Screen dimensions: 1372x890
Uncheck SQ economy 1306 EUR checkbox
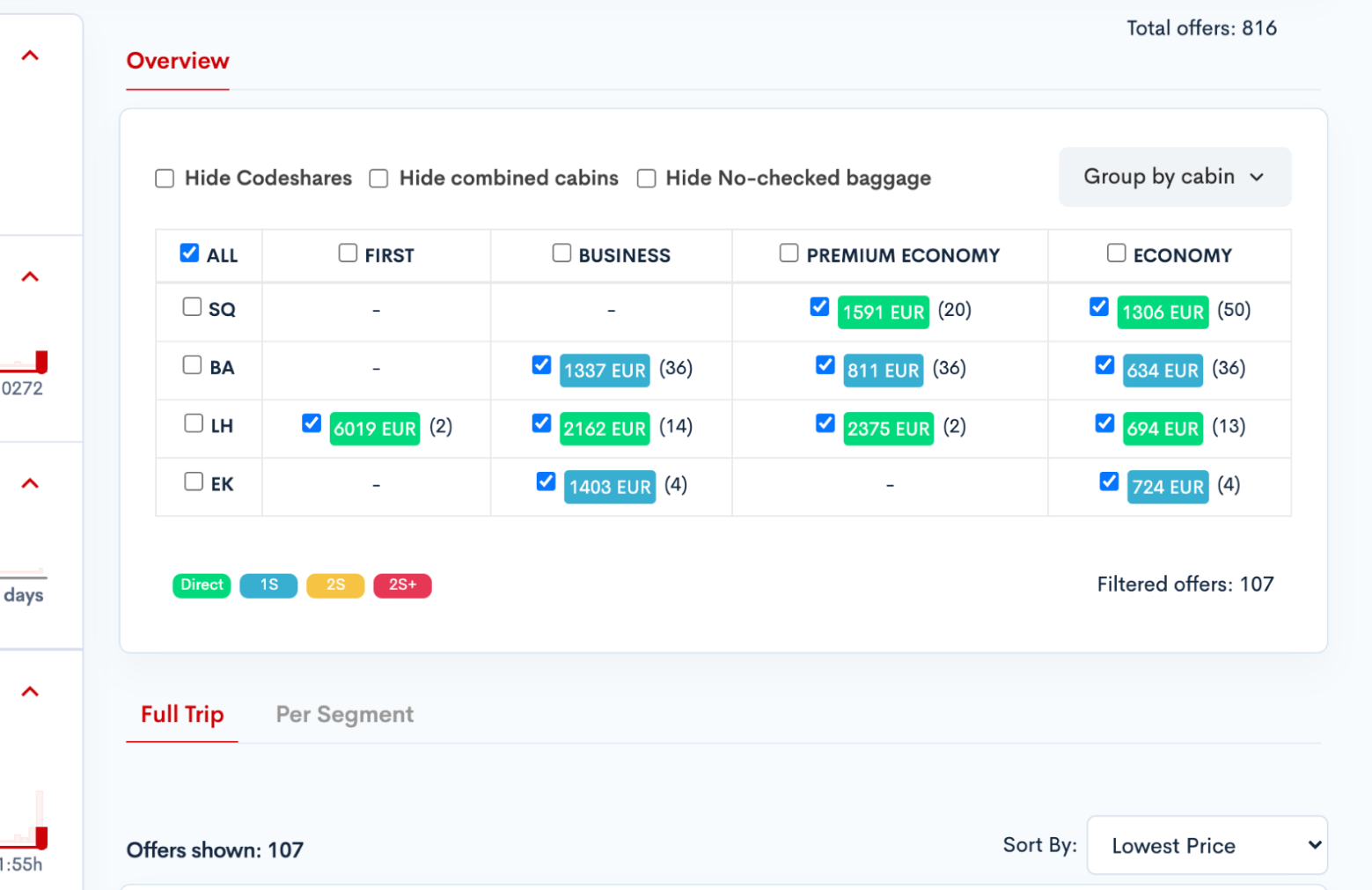click(x=1098, y=306)
